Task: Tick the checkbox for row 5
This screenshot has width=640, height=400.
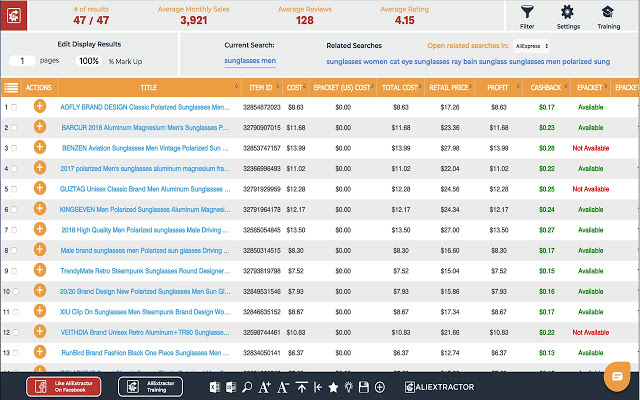Action: tap(14, 190)
